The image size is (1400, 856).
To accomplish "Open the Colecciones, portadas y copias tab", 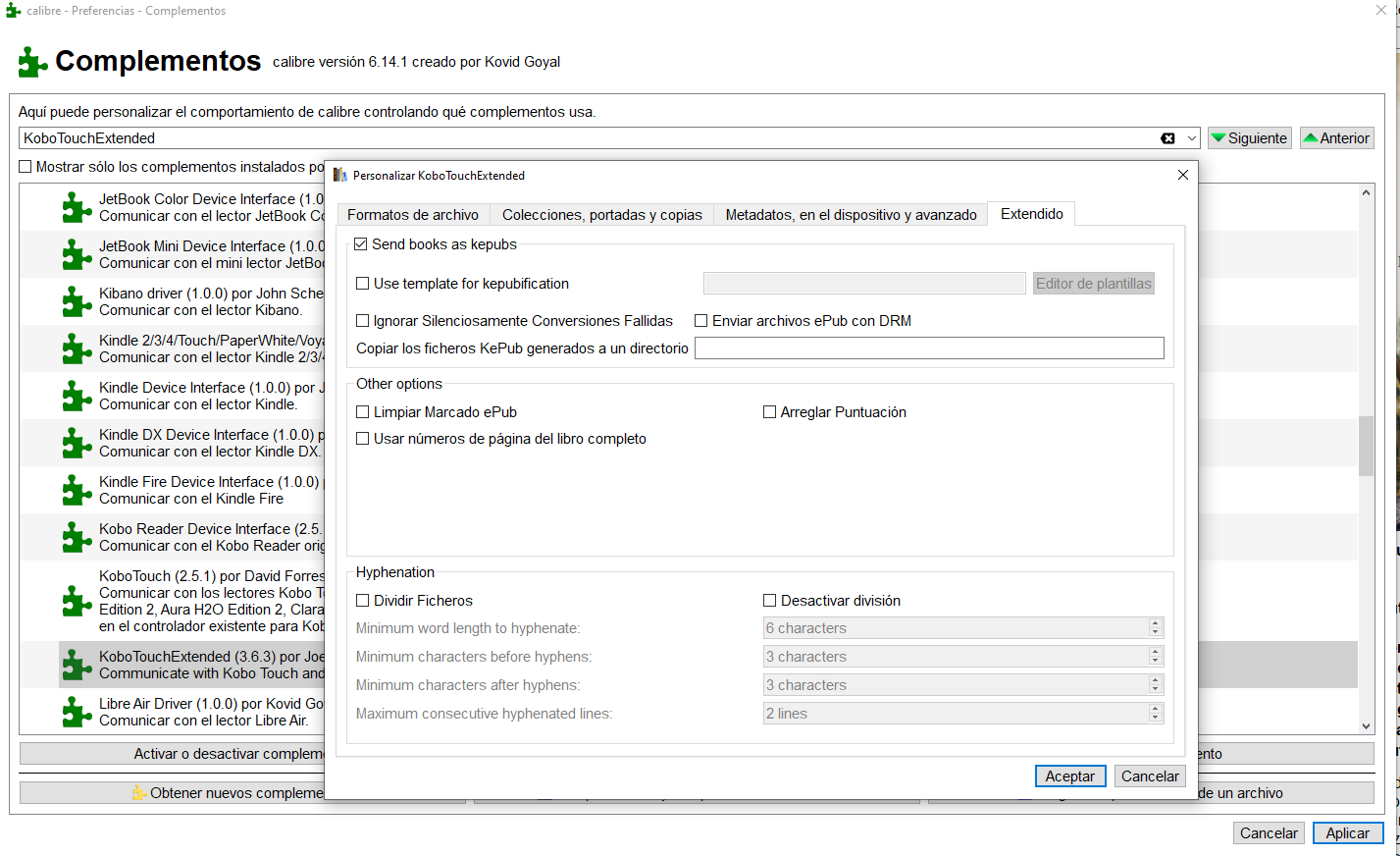I will click(x=602, y=215).
